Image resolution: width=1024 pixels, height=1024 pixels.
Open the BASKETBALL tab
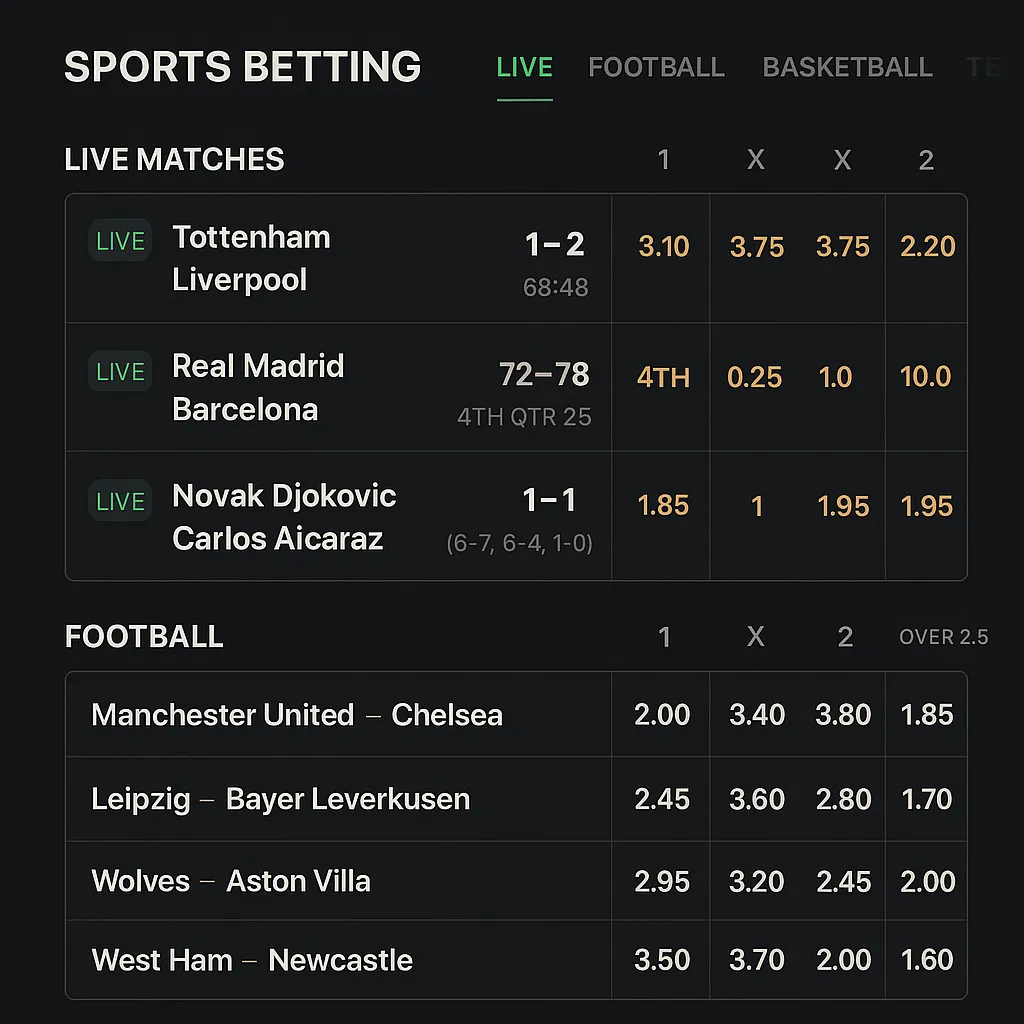(x=847, y=68)
